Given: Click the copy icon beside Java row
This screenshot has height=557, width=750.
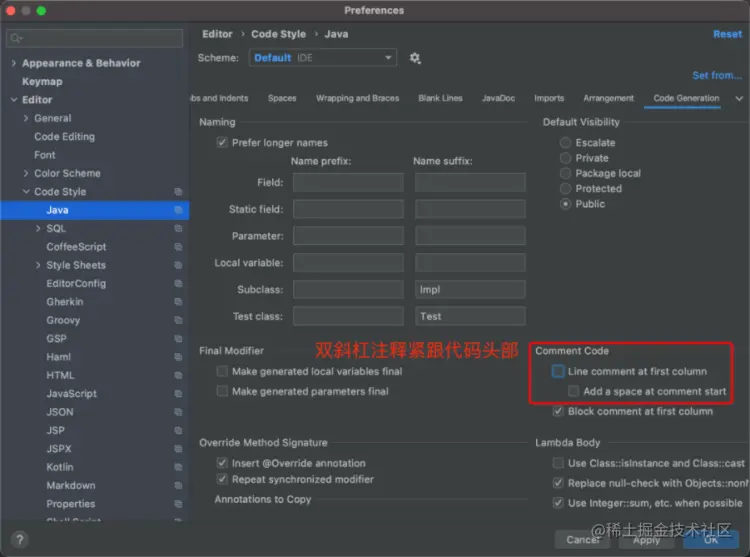Looking at the screenshot, I should click(x=178, y=210).
